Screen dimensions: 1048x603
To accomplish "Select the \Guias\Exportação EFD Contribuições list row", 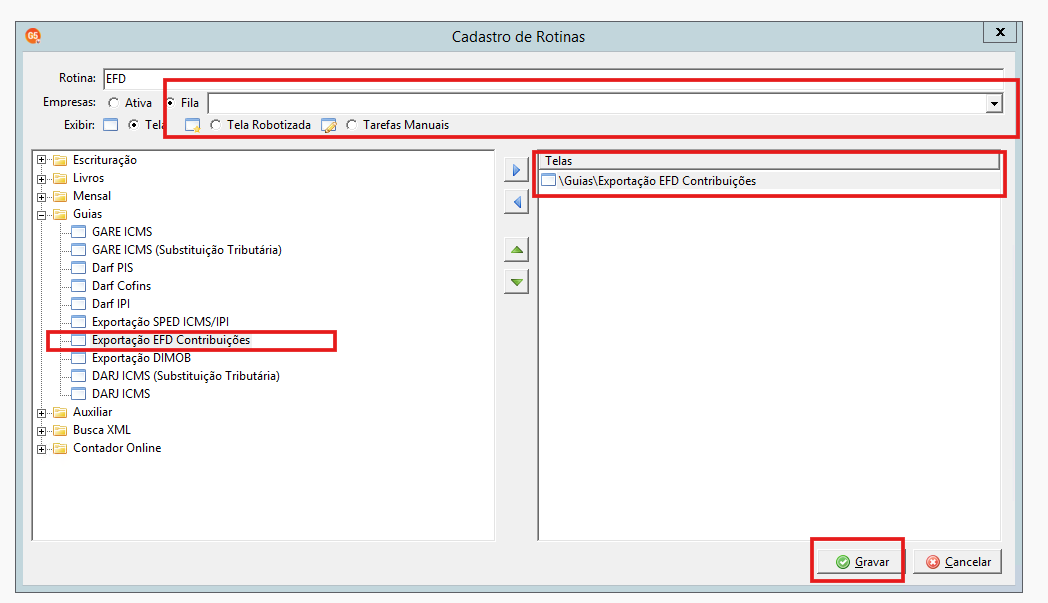I will coord(769,181).
